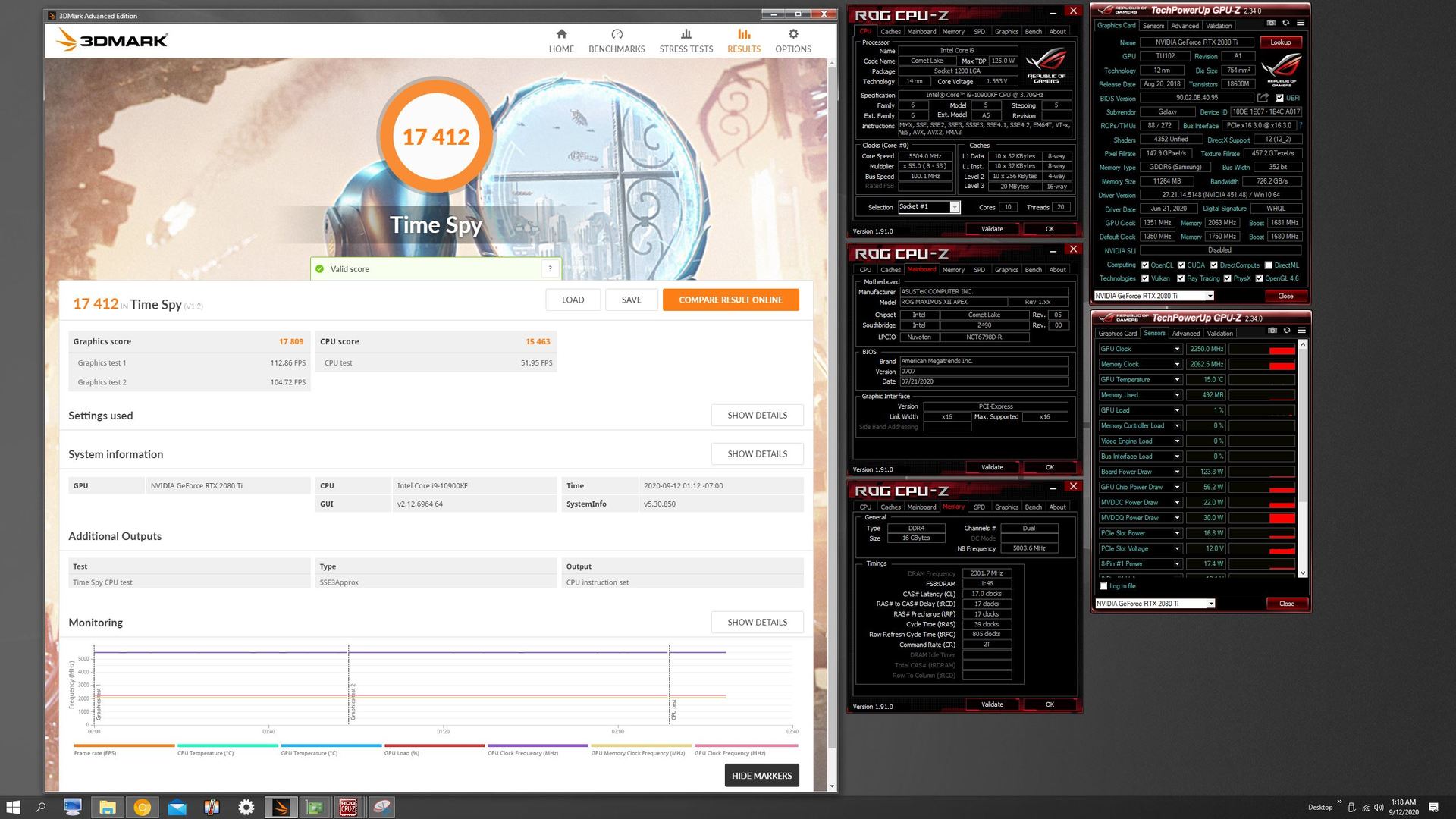Viewport: 1456px width, 819px height.
Task: Toggle the DirectML checkbox
Action: tap(1269, 265)
